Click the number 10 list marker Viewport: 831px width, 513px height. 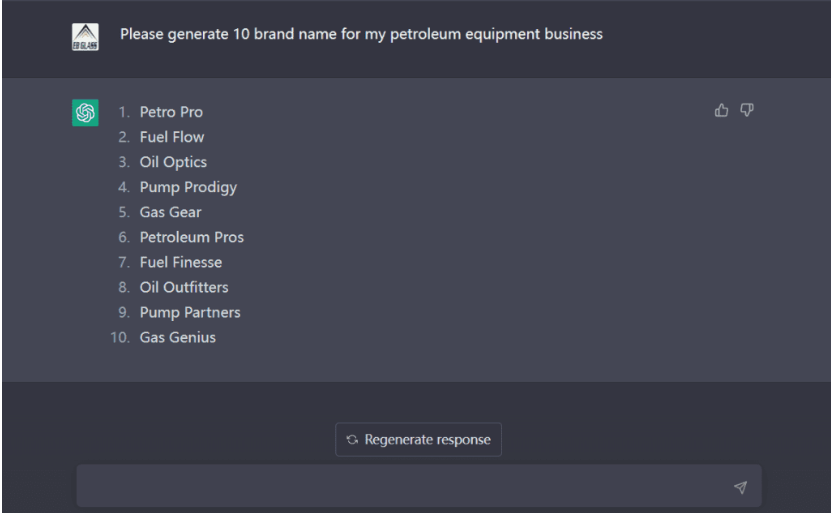[120, 337]
